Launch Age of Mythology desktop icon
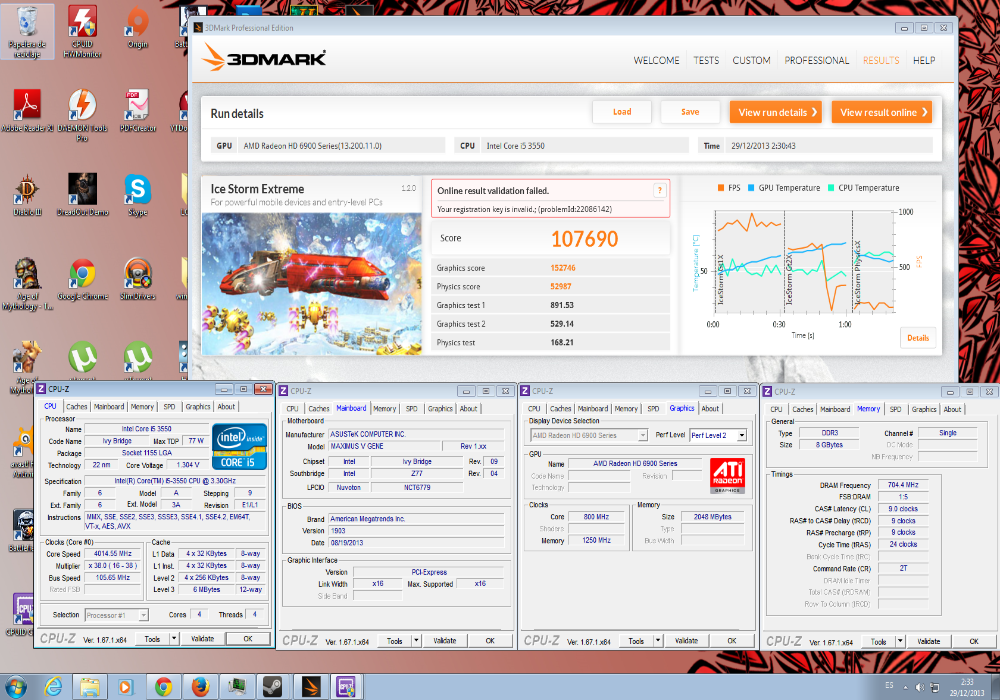Viewport: 1000px width, 700px height. pos(27,284)
